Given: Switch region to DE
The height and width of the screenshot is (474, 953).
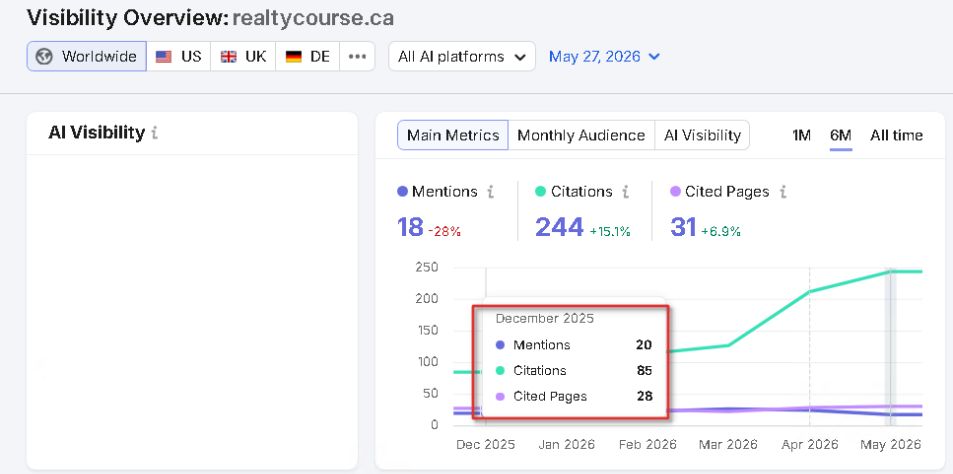Looking at the screenshot, I should [x=308, y=57].
